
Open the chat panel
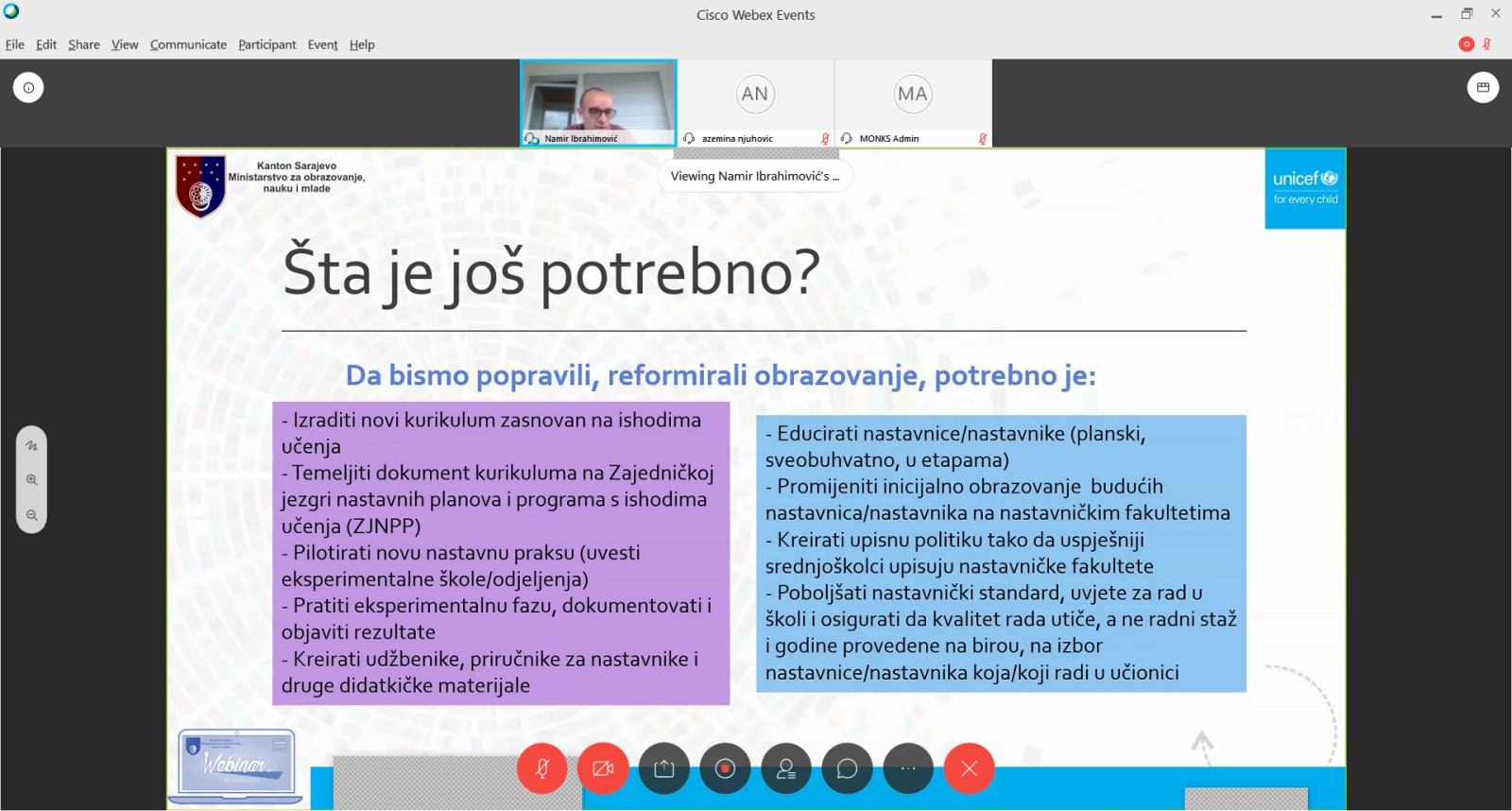tap(847, 768)
